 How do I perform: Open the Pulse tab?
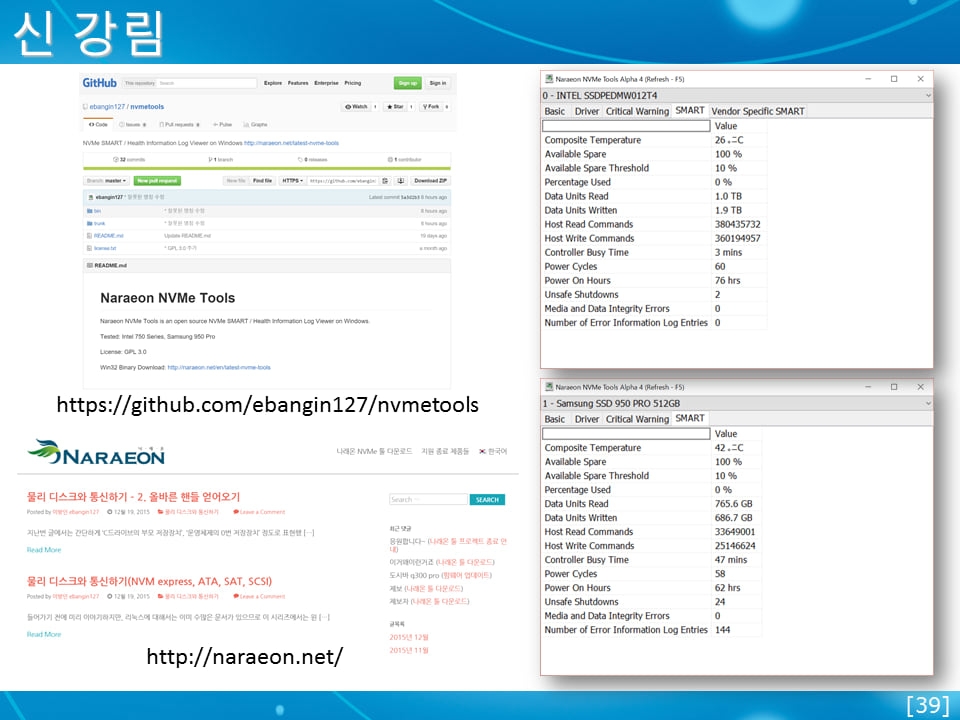pyautogui.click(x=223, y=124)
